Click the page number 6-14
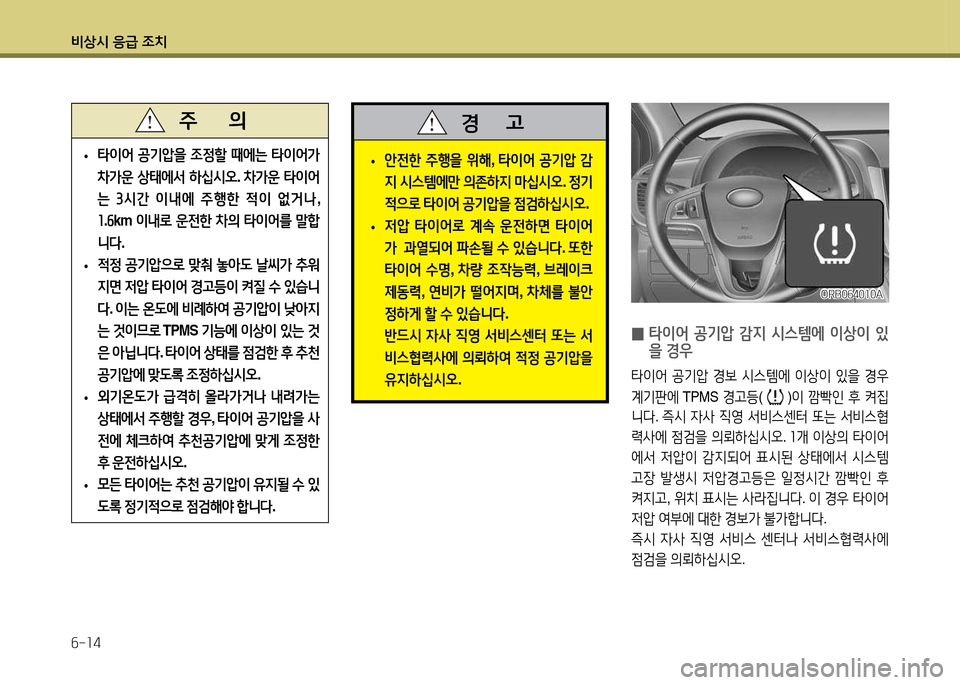This screenshot has width=960, height=685. pos(86,643)
